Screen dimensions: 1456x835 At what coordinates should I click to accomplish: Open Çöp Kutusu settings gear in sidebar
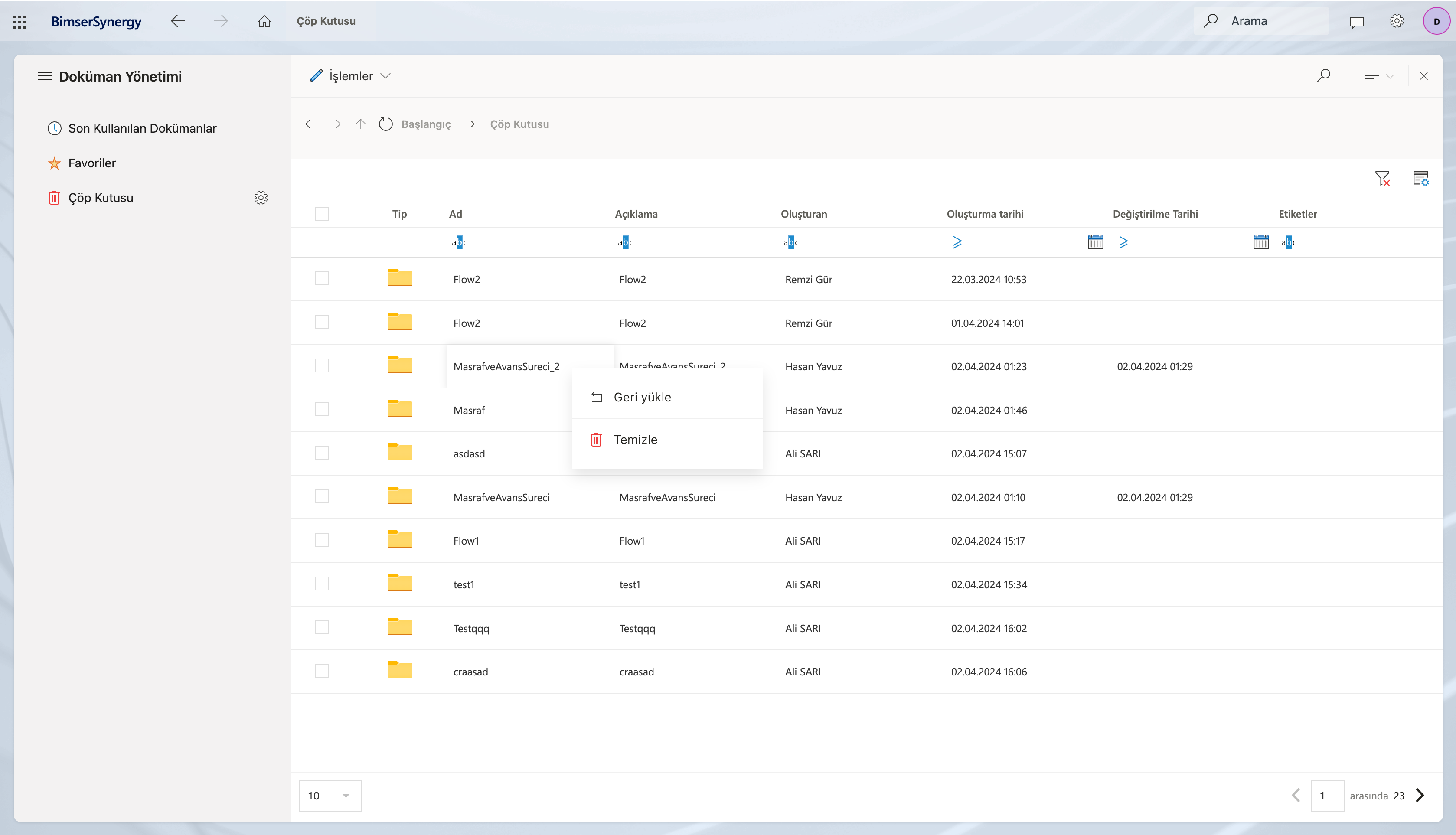pos(261,198)
